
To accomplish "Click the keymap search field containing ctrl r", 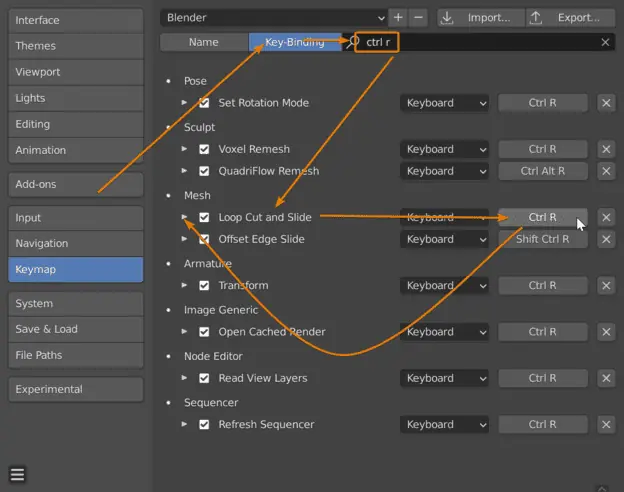I will 478,42.
